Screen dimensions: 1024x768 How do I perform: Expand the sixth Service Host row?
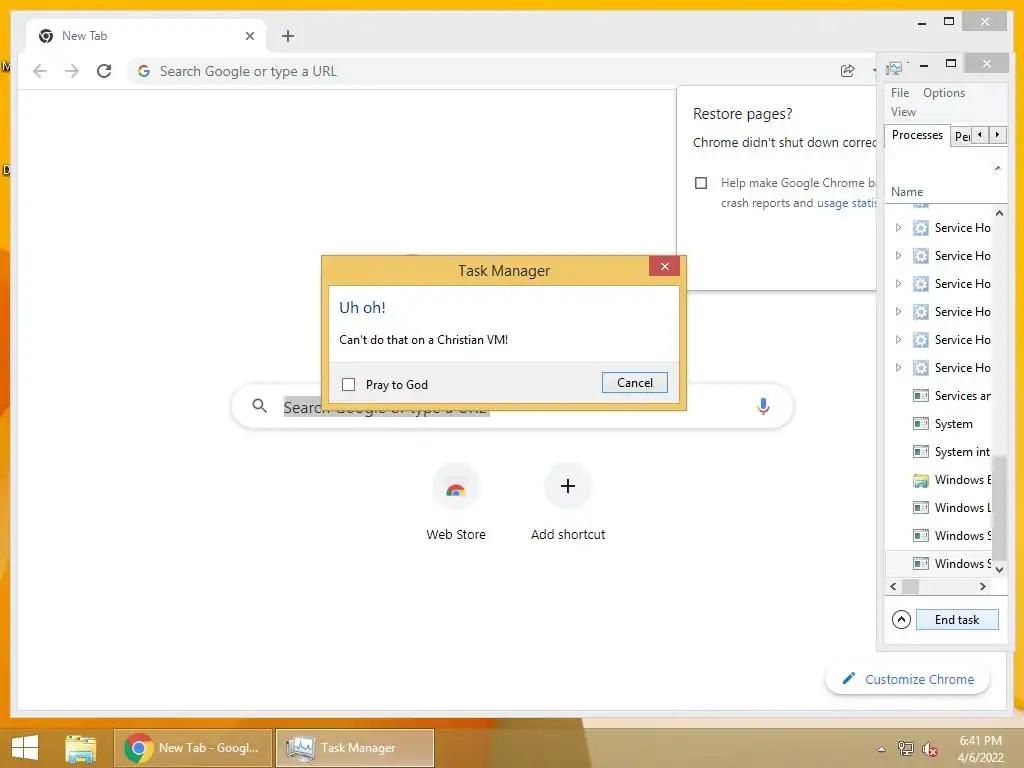[x=898, y=368]
